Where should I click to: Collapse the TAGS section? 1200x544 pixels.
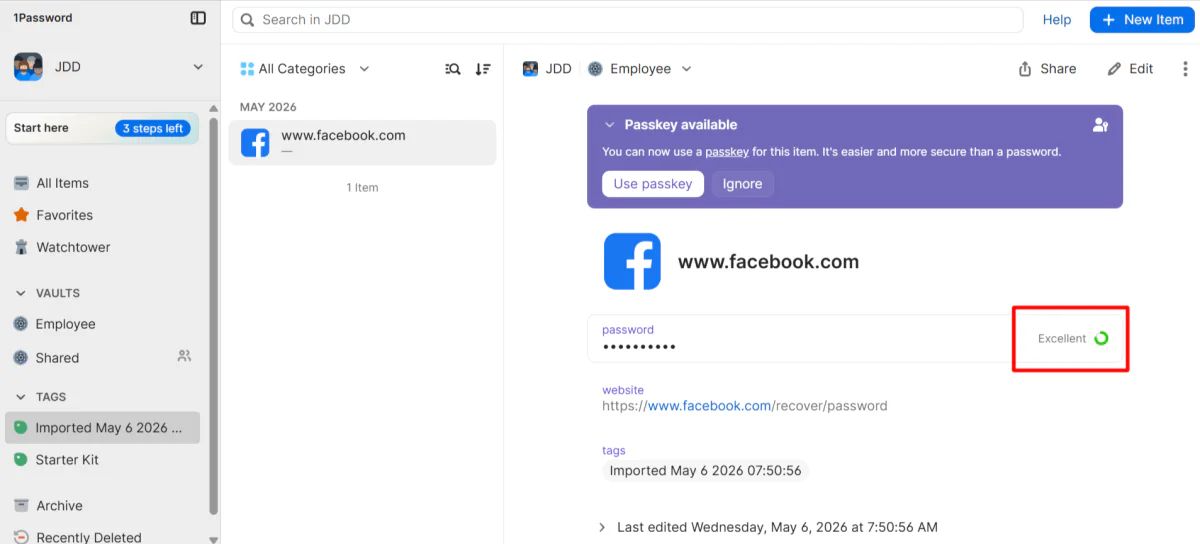coord(21,397)
